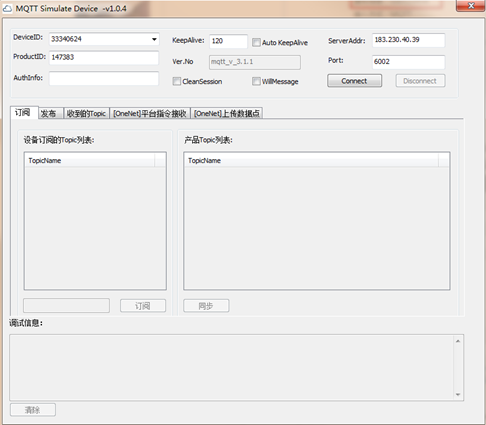Click the 调试信息 label
The image size is (486, 425).
click(x=26, y=323)
